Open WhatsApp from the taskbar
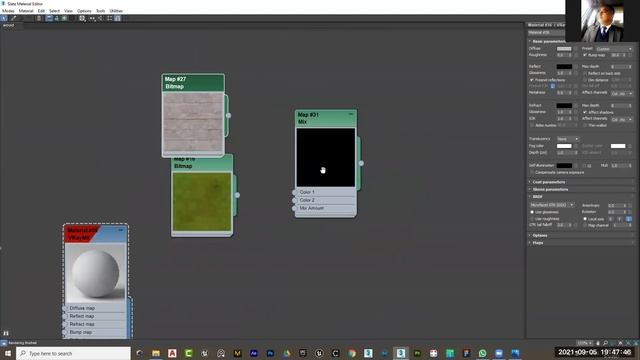The image size is (640, 360). tap(482, 353)
